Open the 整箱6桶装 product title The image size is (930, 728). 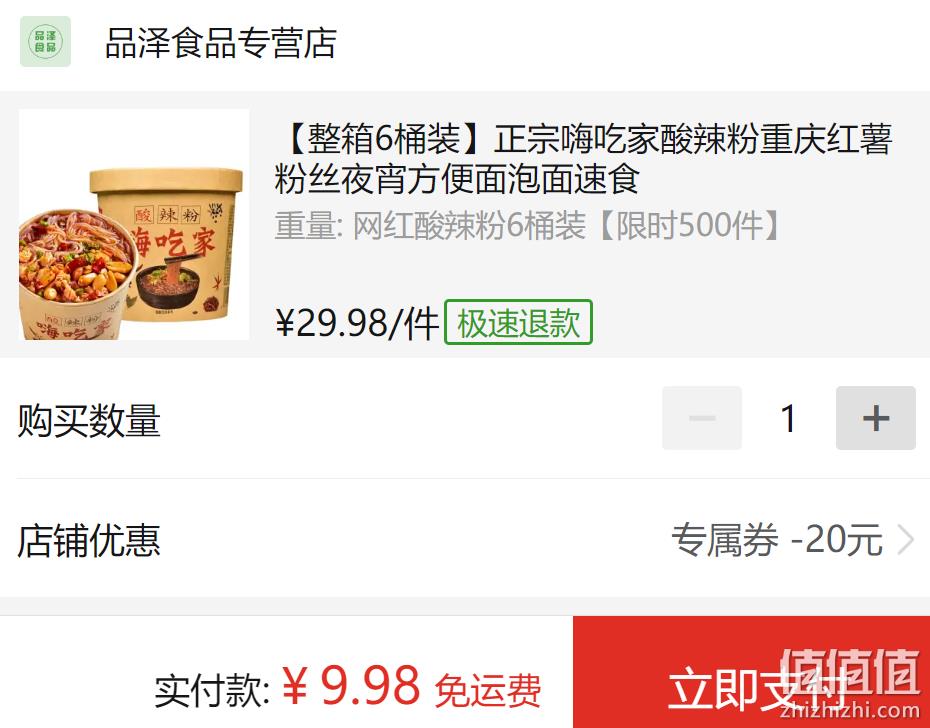click(583, 159)
